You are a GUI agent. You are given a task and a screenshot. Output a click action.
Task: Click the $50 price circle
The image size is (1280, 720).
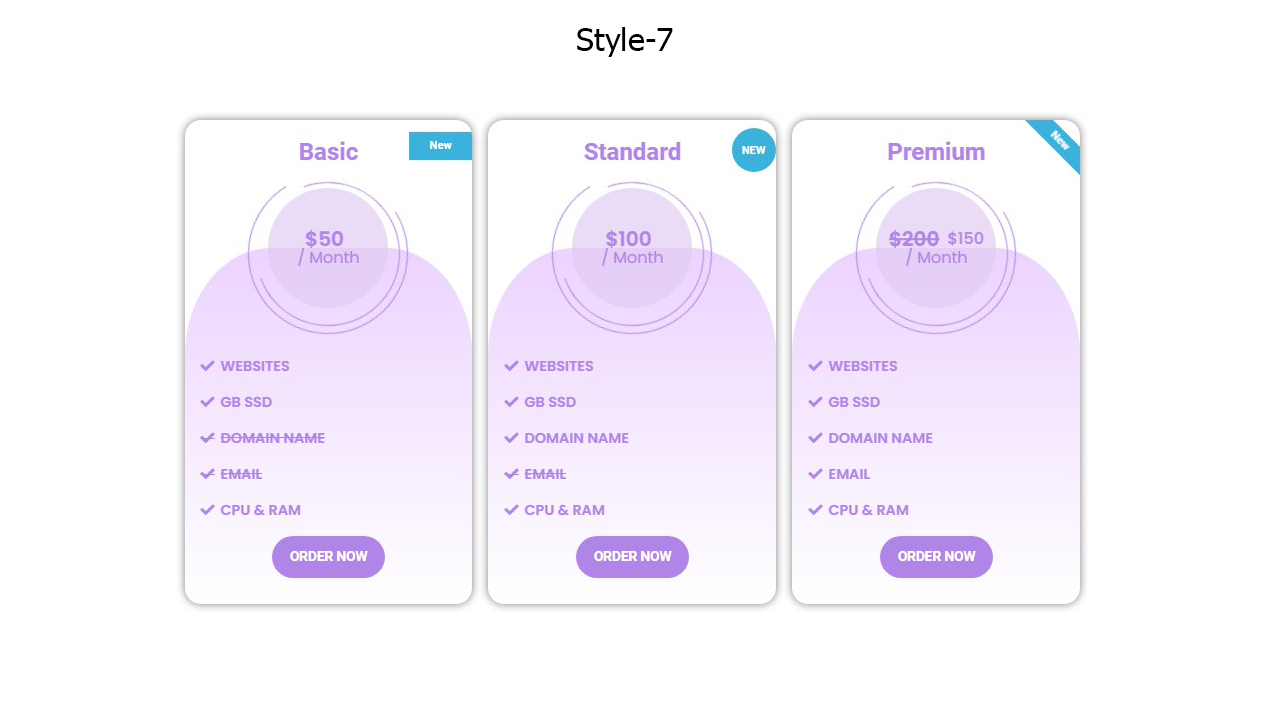coord(328,247)
